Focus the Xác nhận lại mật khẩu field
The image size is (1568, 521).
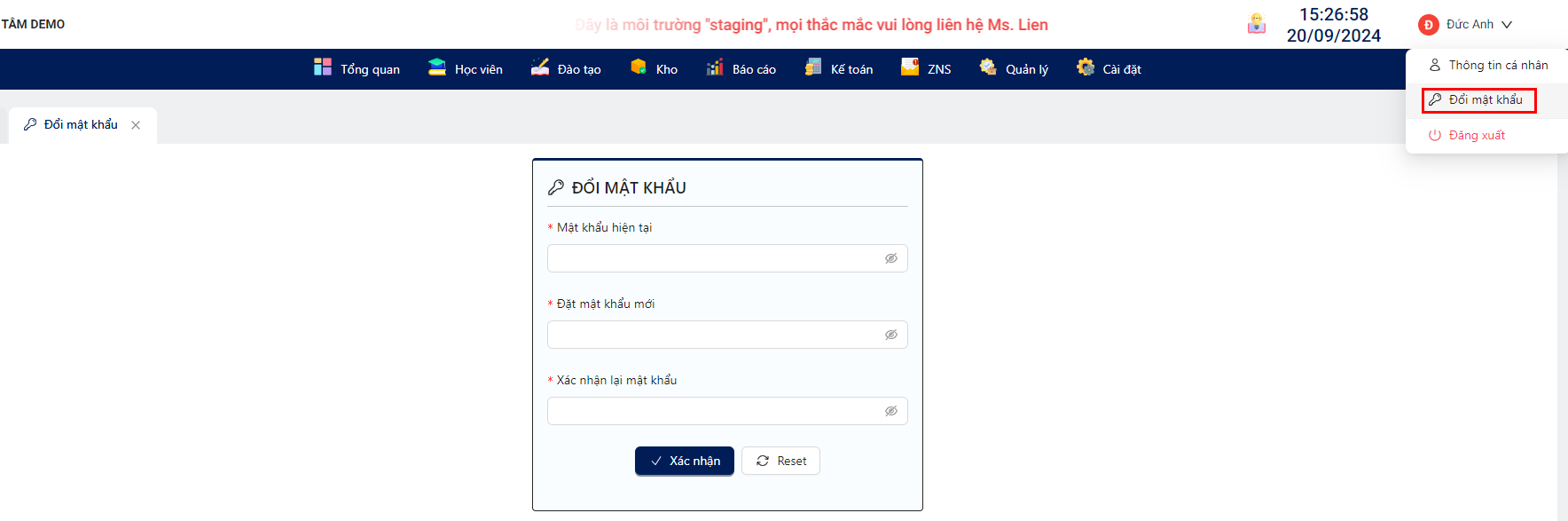coord(727,411)
